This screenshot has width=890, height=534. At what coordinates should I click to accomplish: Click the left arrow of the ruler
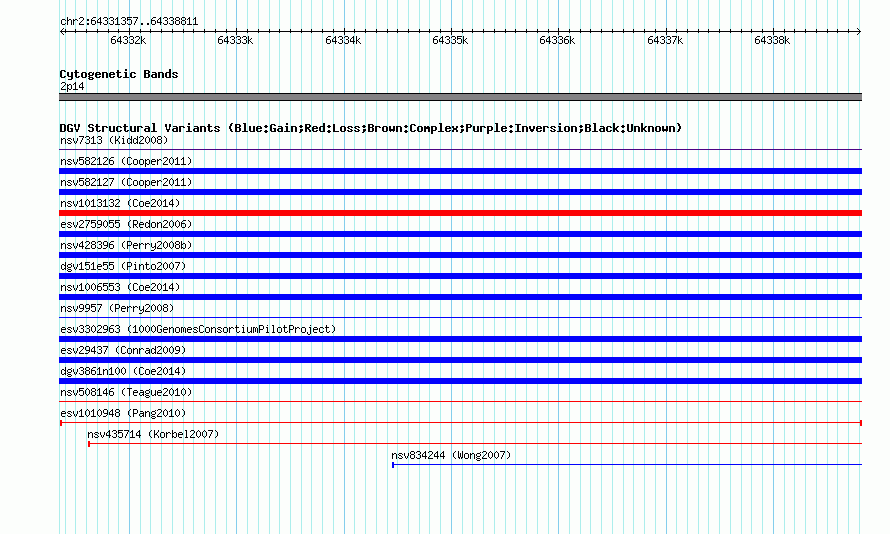[x=62, y=31]
